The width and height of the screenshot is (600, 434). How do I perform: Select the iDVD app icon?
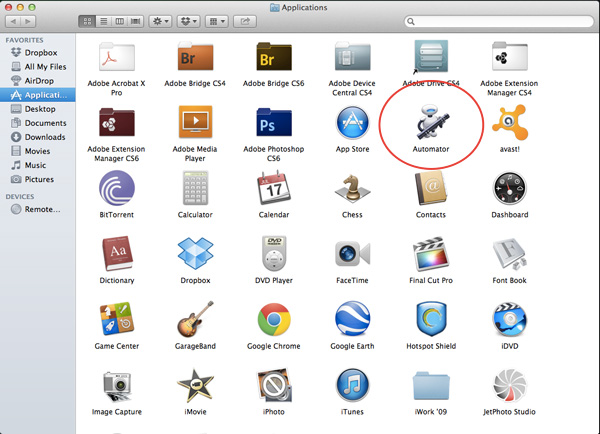510,319
